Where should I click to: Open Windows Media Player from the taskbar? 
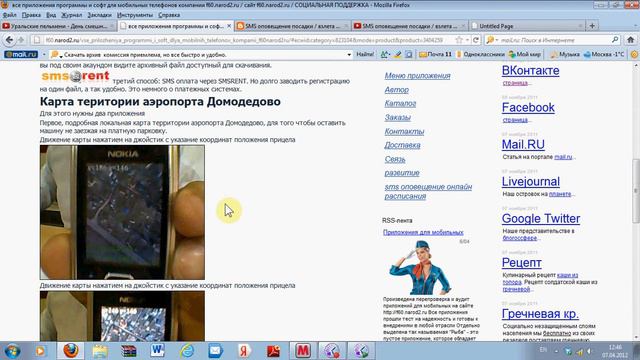41,351
